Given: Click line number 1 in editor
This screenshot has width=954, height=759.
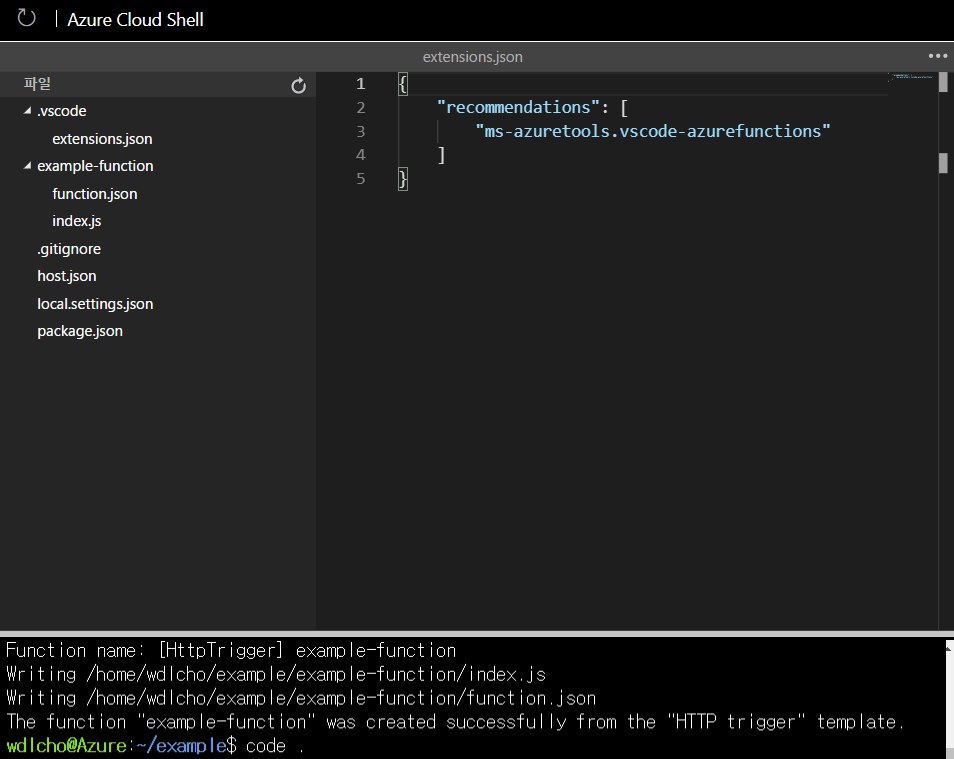Looking at the screenshot, I should 361,83.
